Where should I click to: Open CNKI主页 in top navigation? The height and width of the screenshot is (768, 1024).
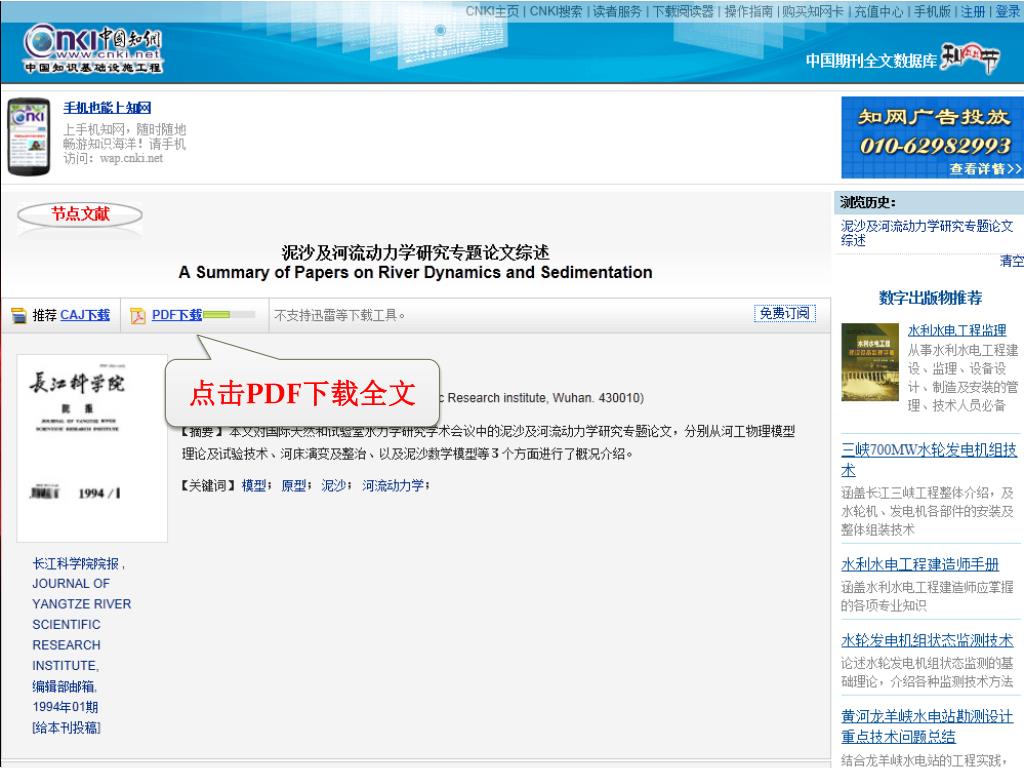492,11
